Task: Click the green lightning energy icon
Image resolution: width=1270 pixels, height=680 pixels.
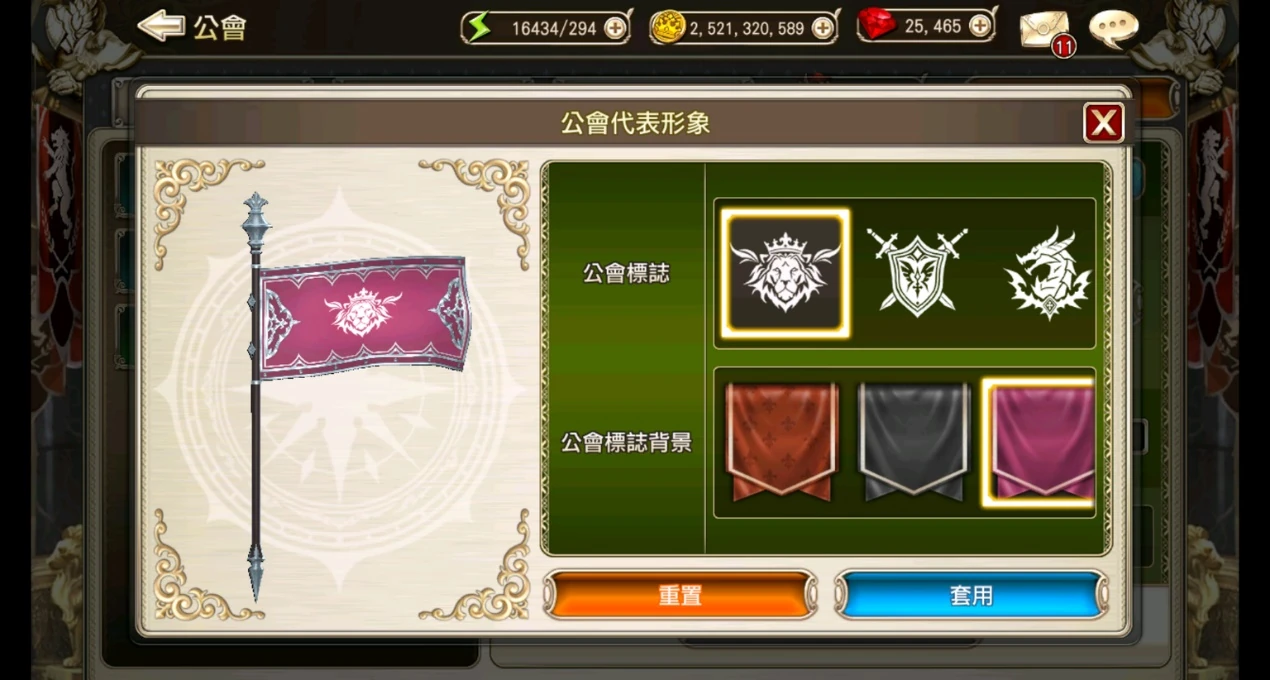Action: click(479, 27)
